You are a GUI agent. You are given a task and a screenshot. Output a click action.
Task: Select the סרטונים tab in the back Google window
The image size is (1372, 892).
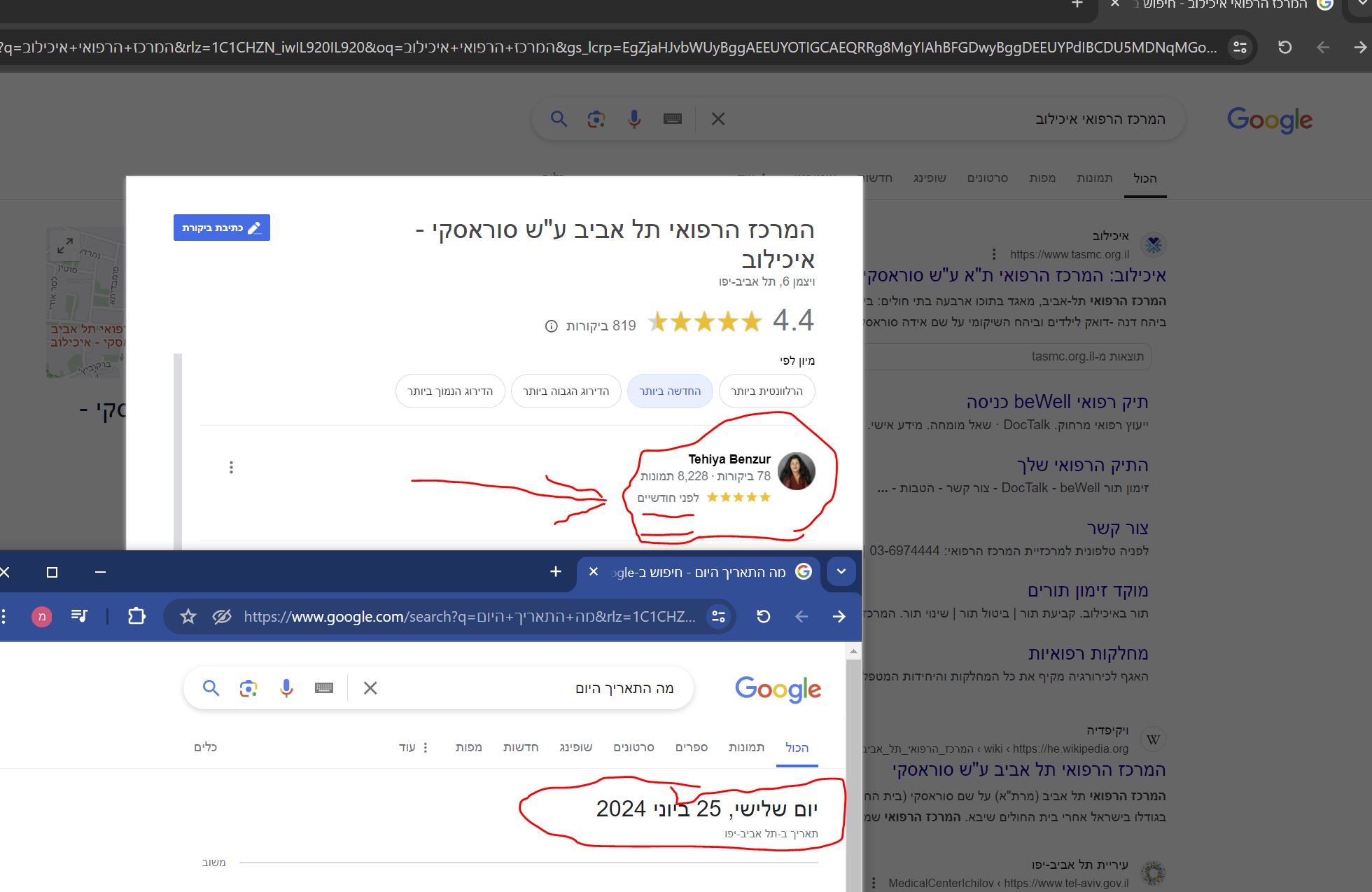pos(988,178)
